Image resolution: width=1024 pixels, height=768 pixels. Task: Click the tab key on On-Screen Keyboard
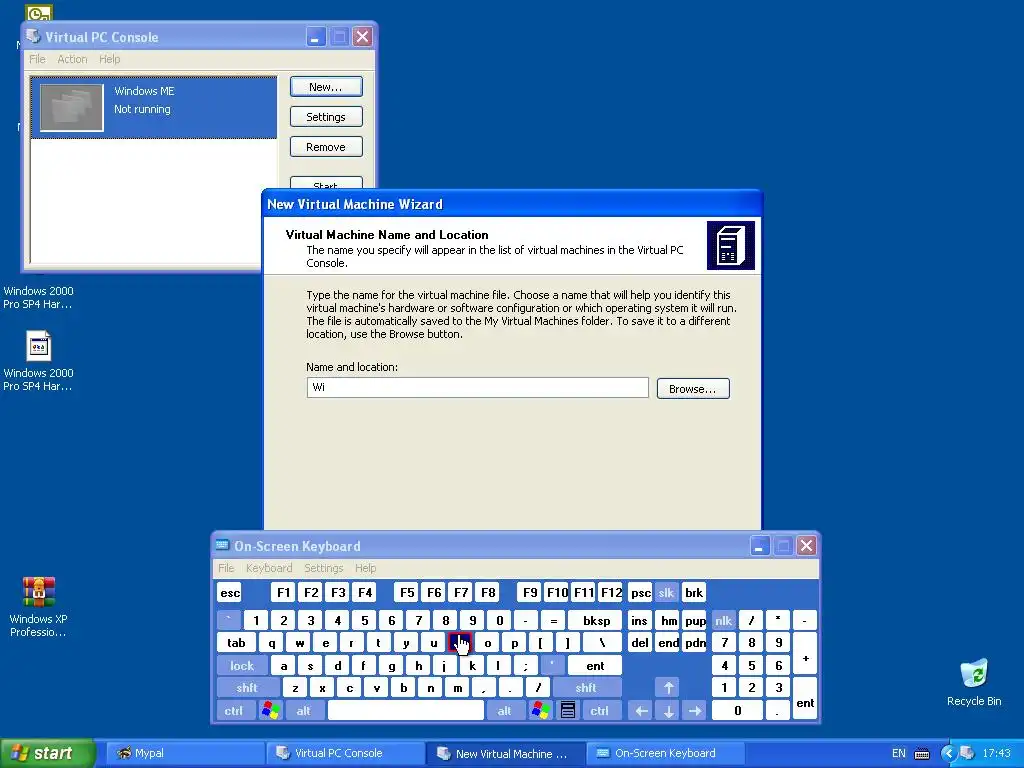point(236,643)
